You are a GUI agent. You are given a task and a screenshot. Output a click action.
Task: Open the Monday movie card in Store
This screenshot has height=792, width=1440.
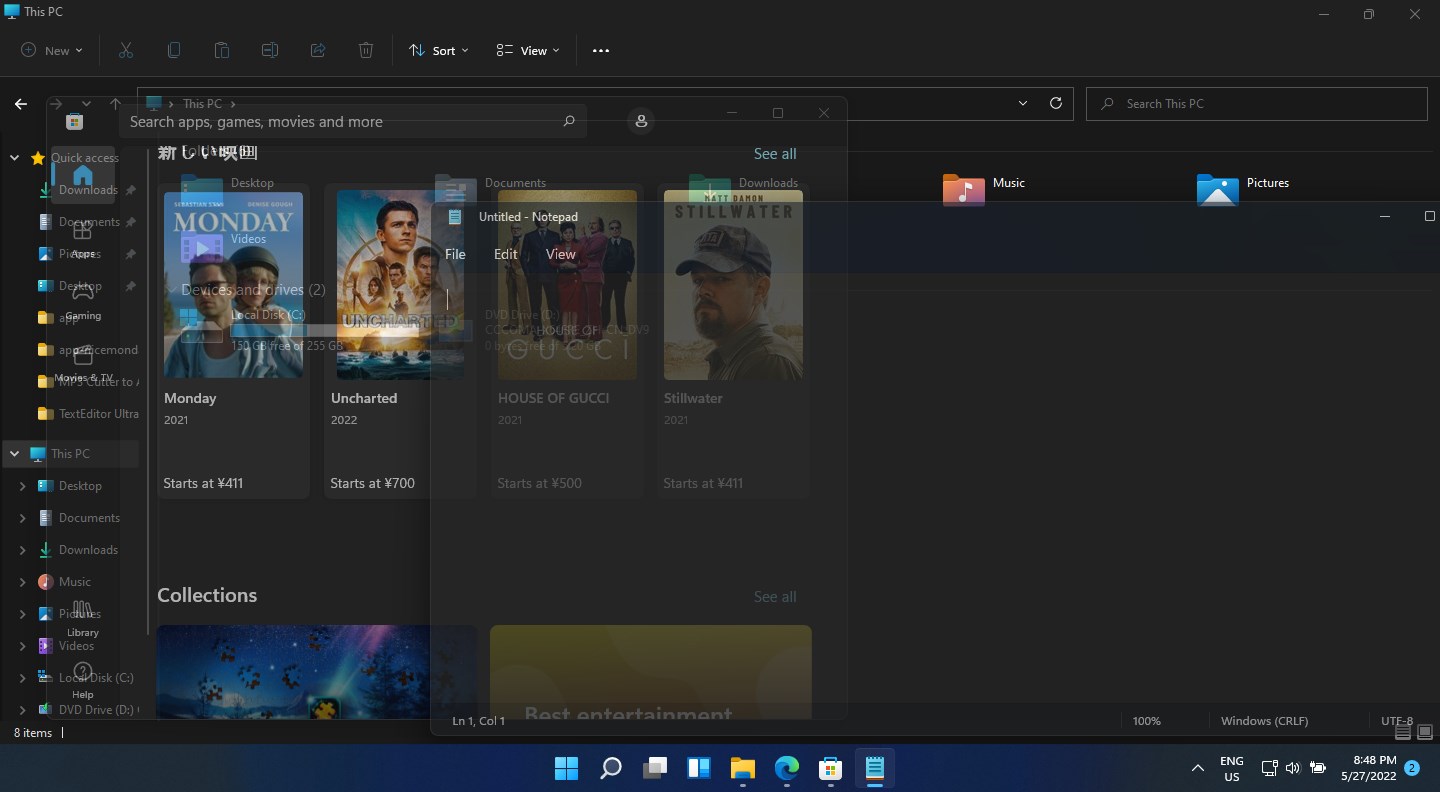[x=233, y=341]
